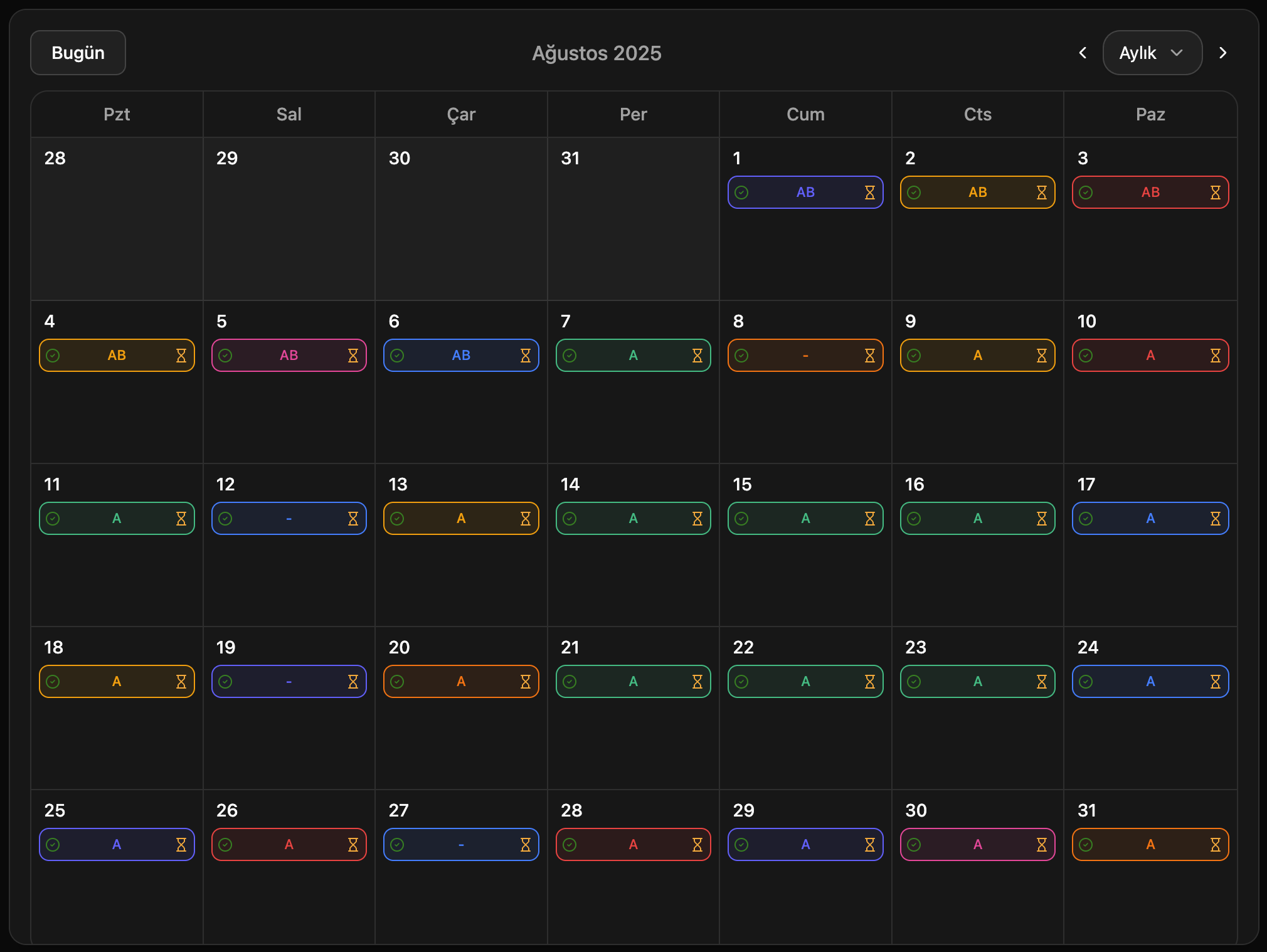Click the check circle on August 11 event
Screen dimensions: 1267x952
53,519
